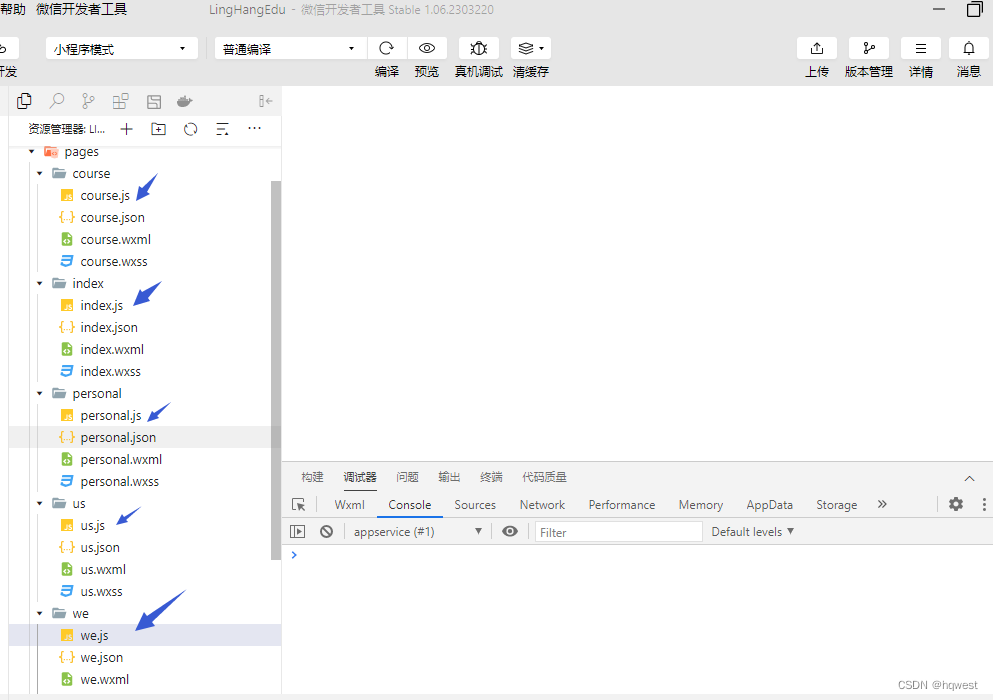Toggle live expression eye in console
The image size is (993, 700).
pyautogui.click(x=510, y=531)
